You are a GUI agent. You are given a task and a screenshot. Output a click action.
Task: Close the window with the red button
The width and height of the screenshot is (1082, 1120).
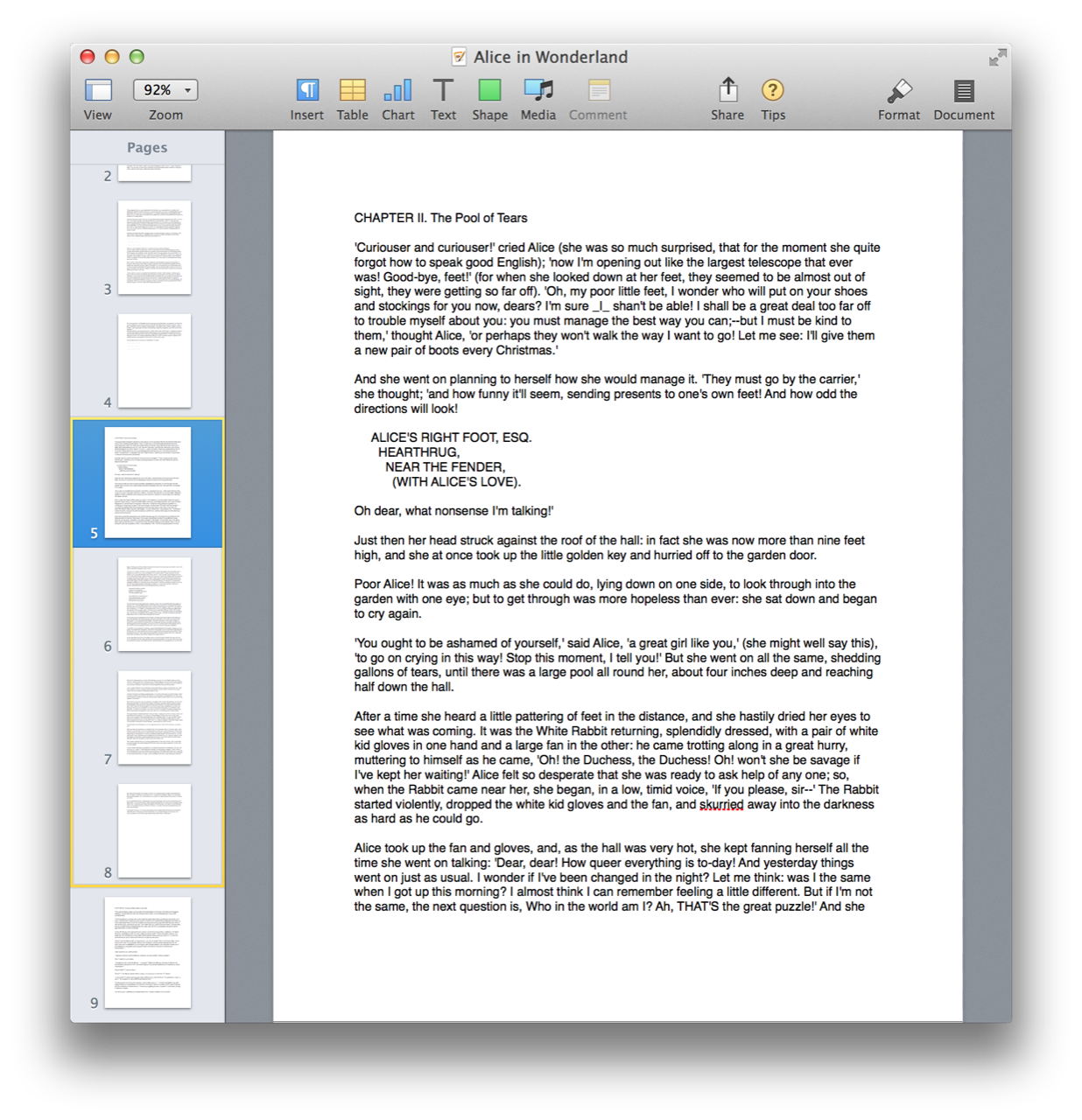click(88, 57)
